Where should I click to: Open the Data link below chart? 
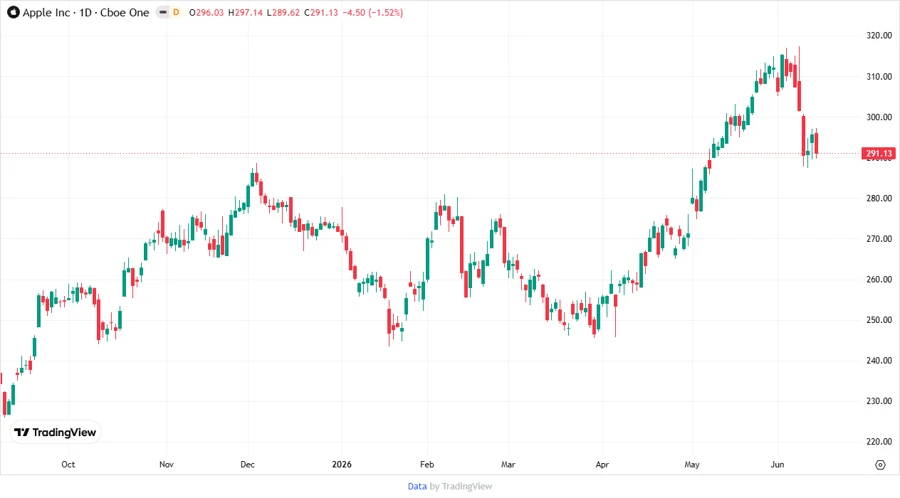click(417, 487)
